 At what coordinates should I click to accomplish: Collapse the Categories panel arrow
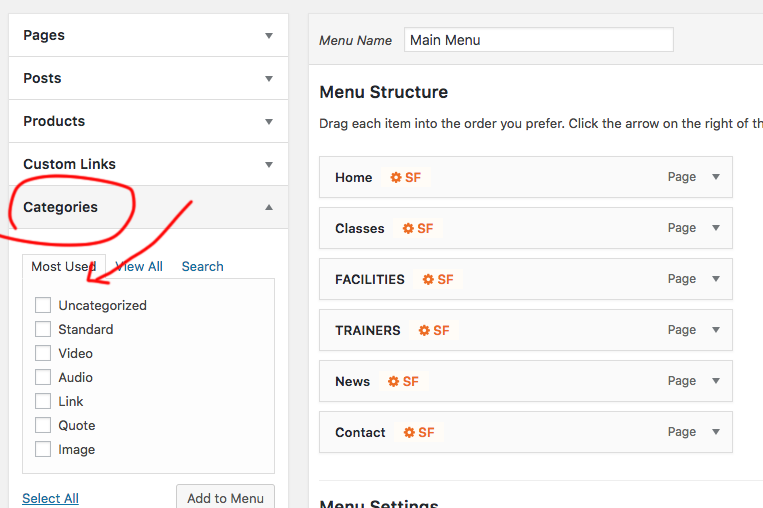(x=268, y=207)
